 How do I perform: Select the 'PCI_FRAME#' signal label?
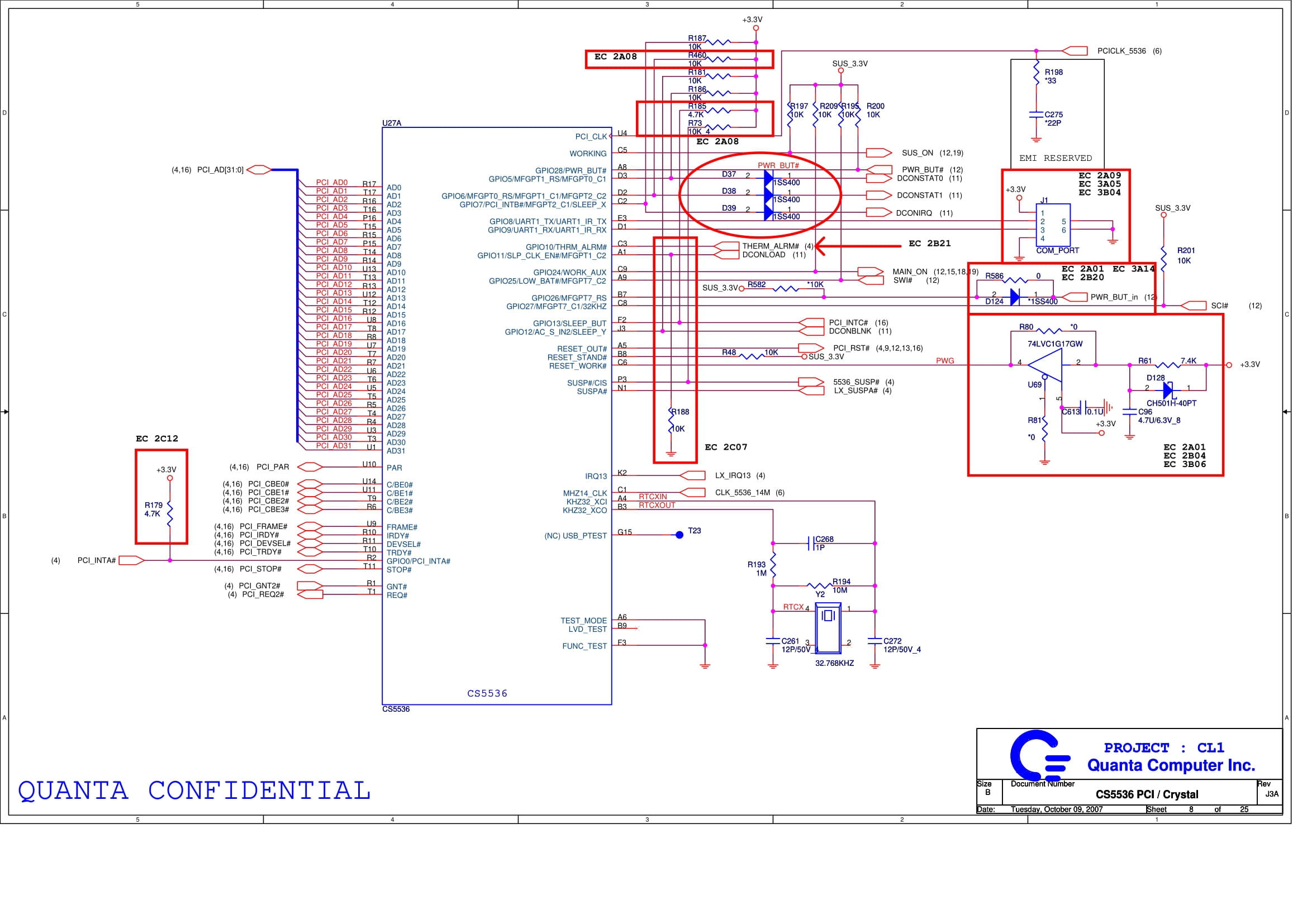(x=263, y=527)
